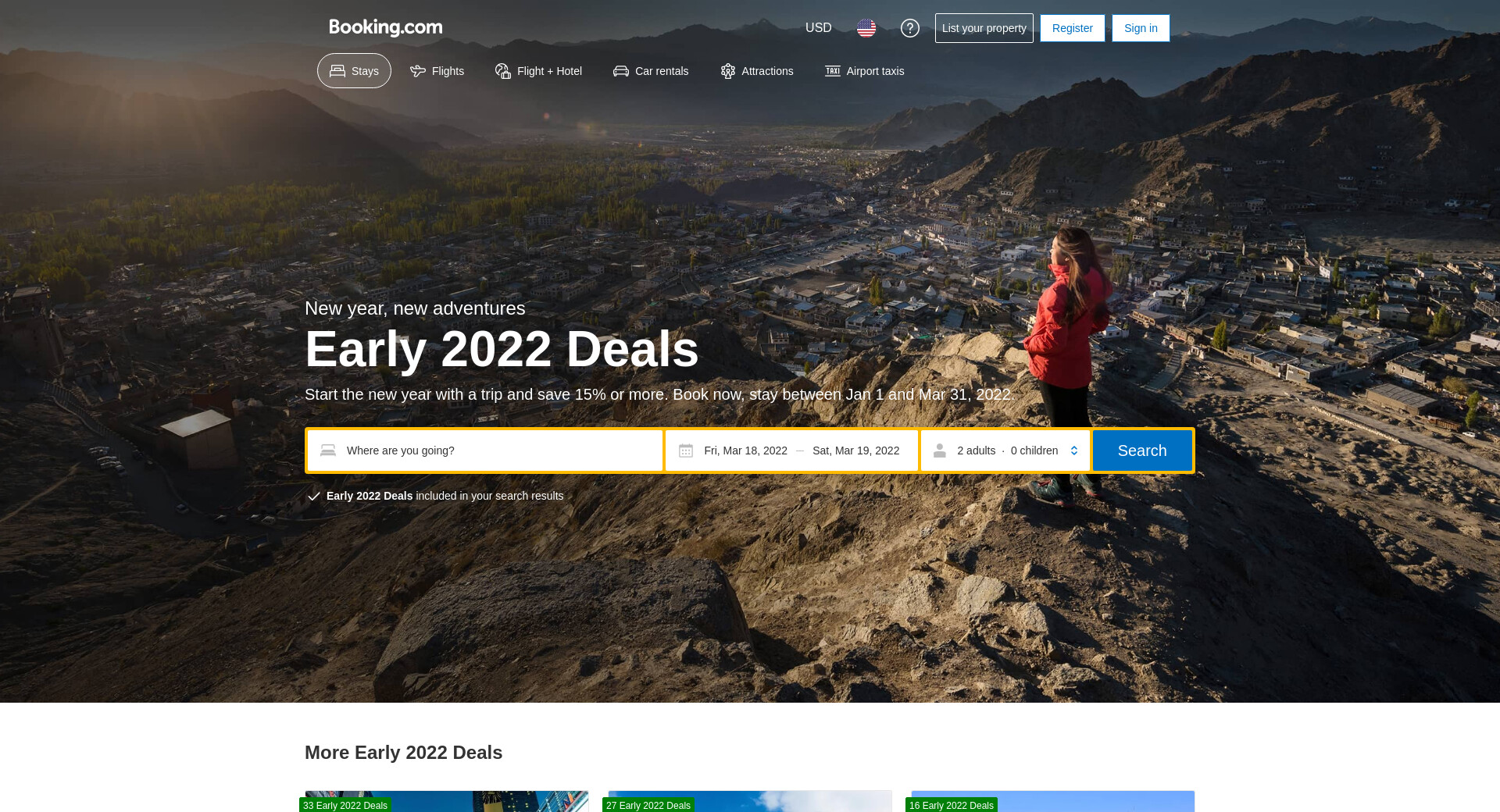Switch to the Stays tab

click(354, 71)
